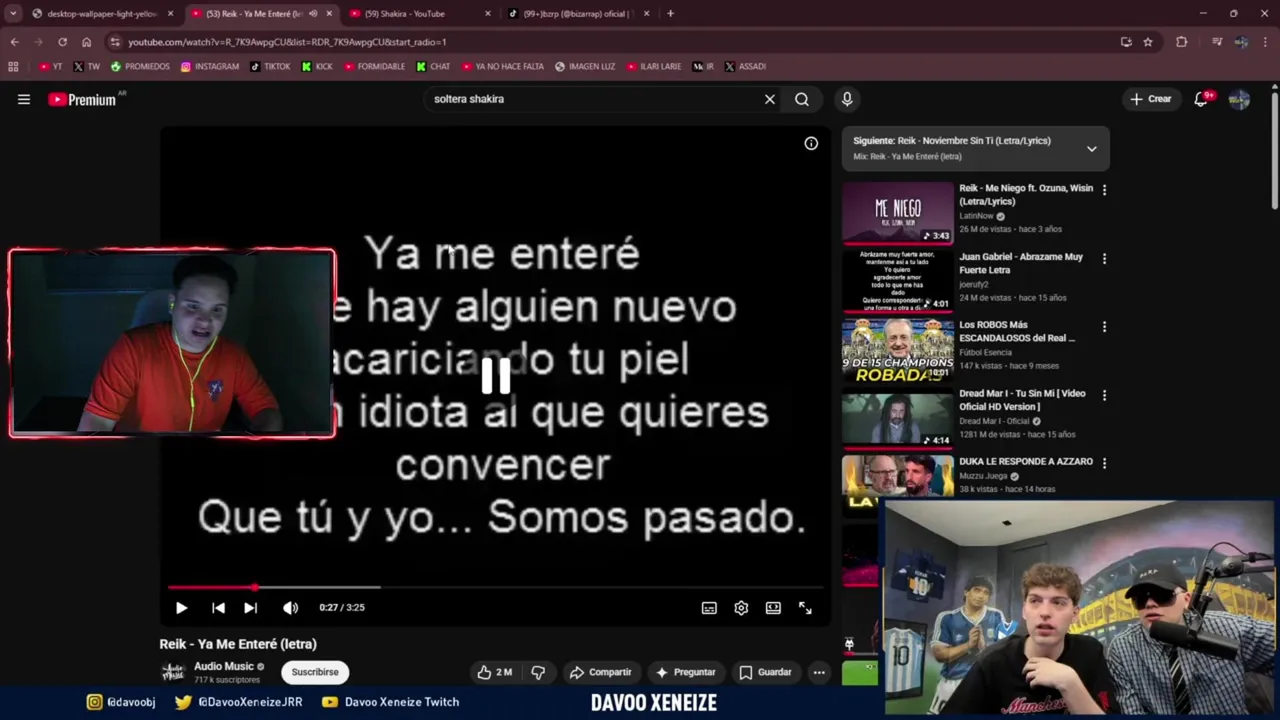Open the INSTAGRAM bookmark
The width and height of the screenshot is (1280, 720).
(x=210, y=67)
